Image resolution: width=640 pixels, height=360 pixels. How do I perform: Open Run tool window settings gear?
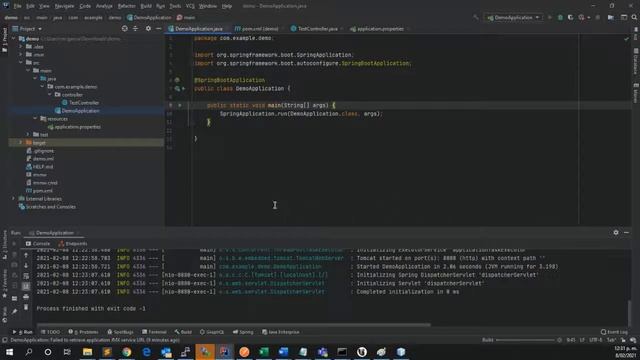click(x=616, y=232)
